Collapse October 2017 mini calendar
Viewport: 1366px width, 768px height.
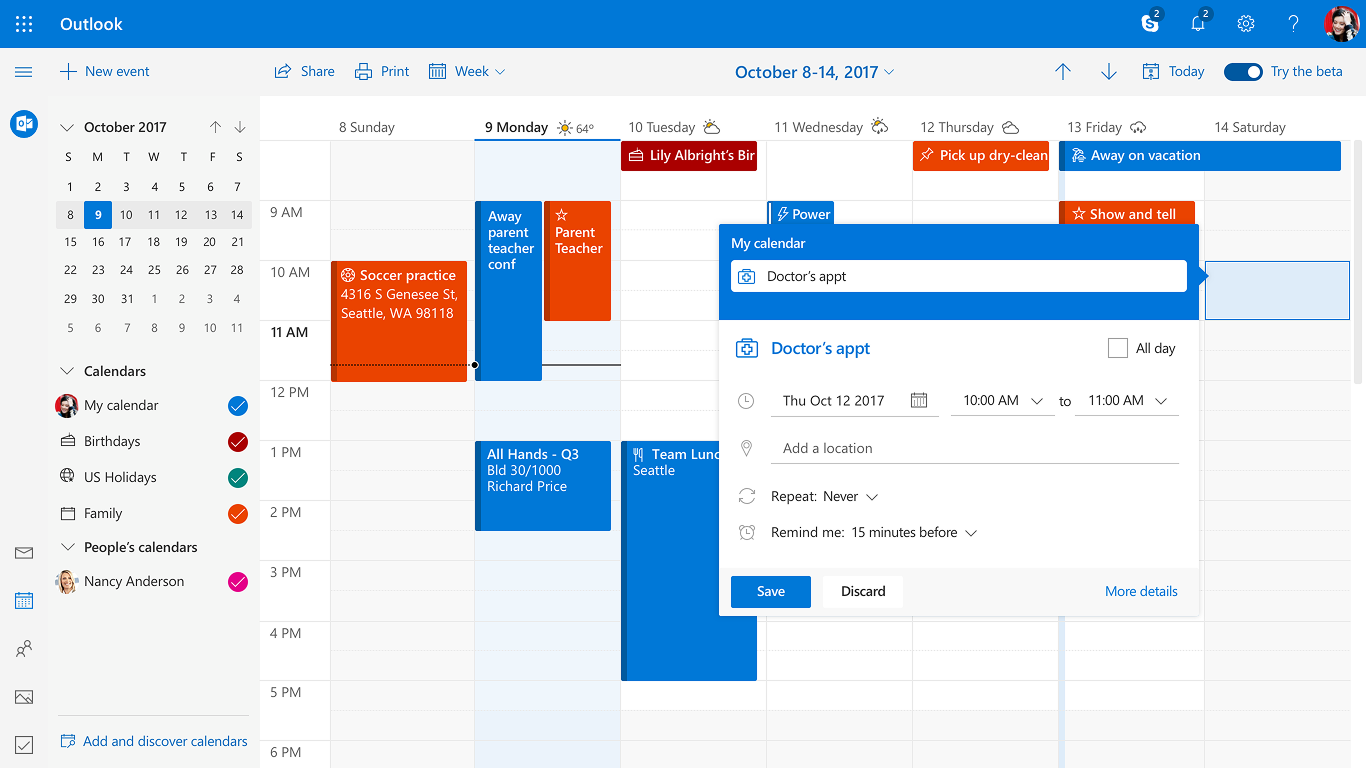[x=67, y=127]
